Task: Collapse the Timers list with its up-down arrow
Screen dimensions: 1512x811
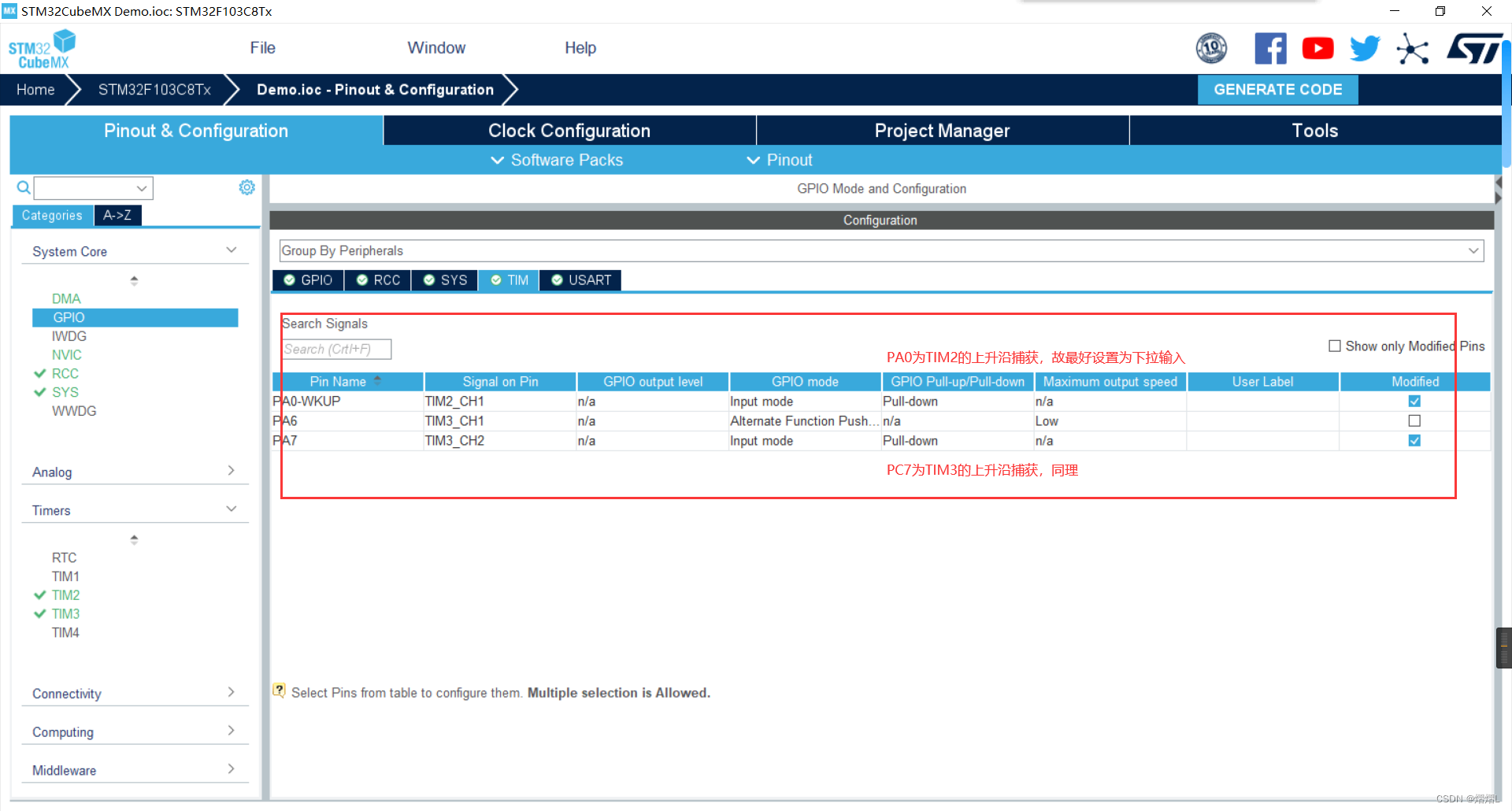Action: pyautogui.click(x=134, y=539)
